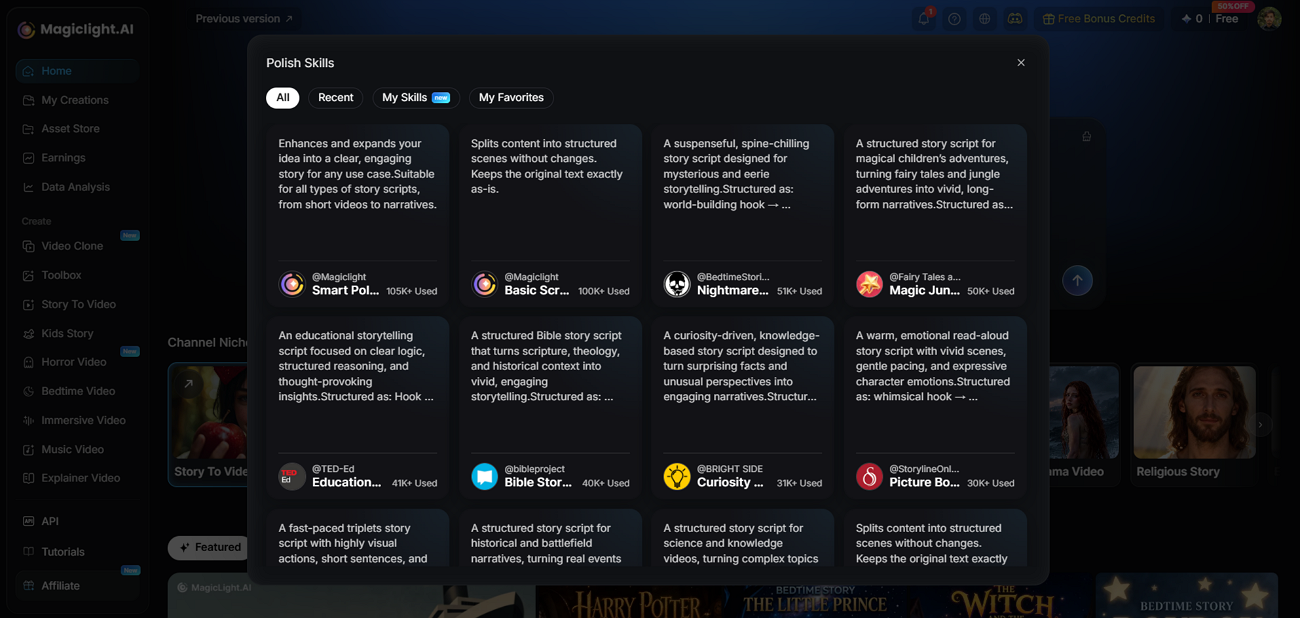Open the language globe icon
This screenshot has width=1300, height=618.
tap(985, 19)
